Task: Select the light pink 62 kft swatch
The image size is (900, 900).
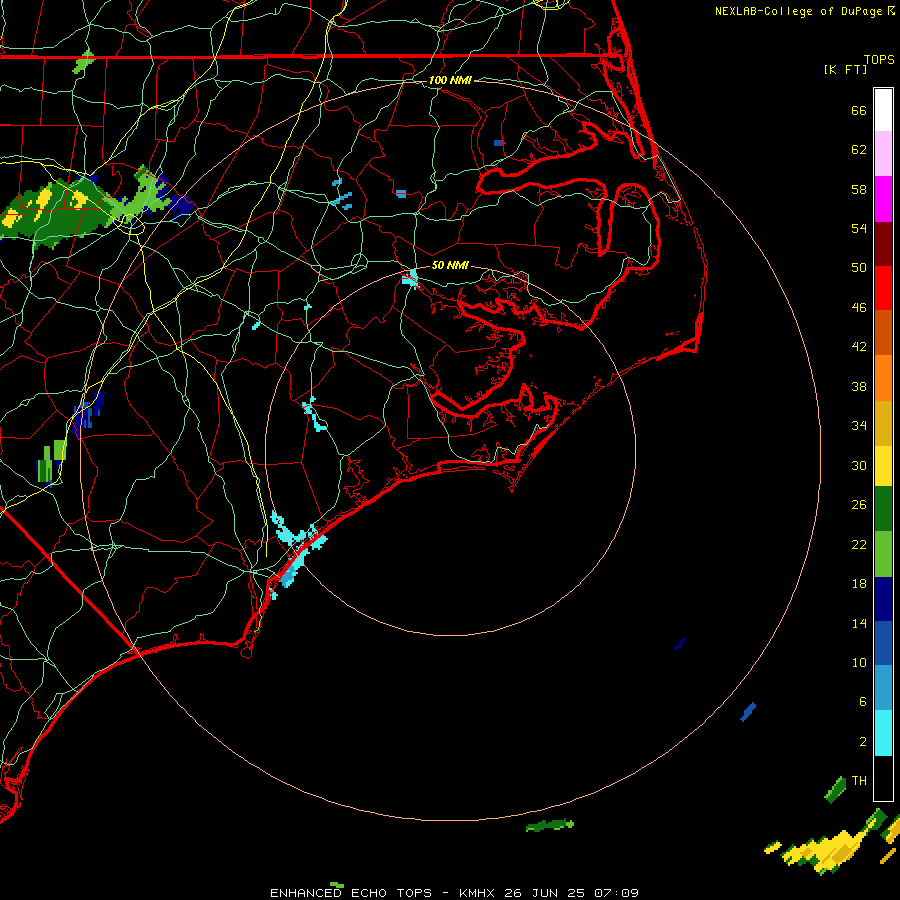Action: pyautogui.click(x=883, y=154)
